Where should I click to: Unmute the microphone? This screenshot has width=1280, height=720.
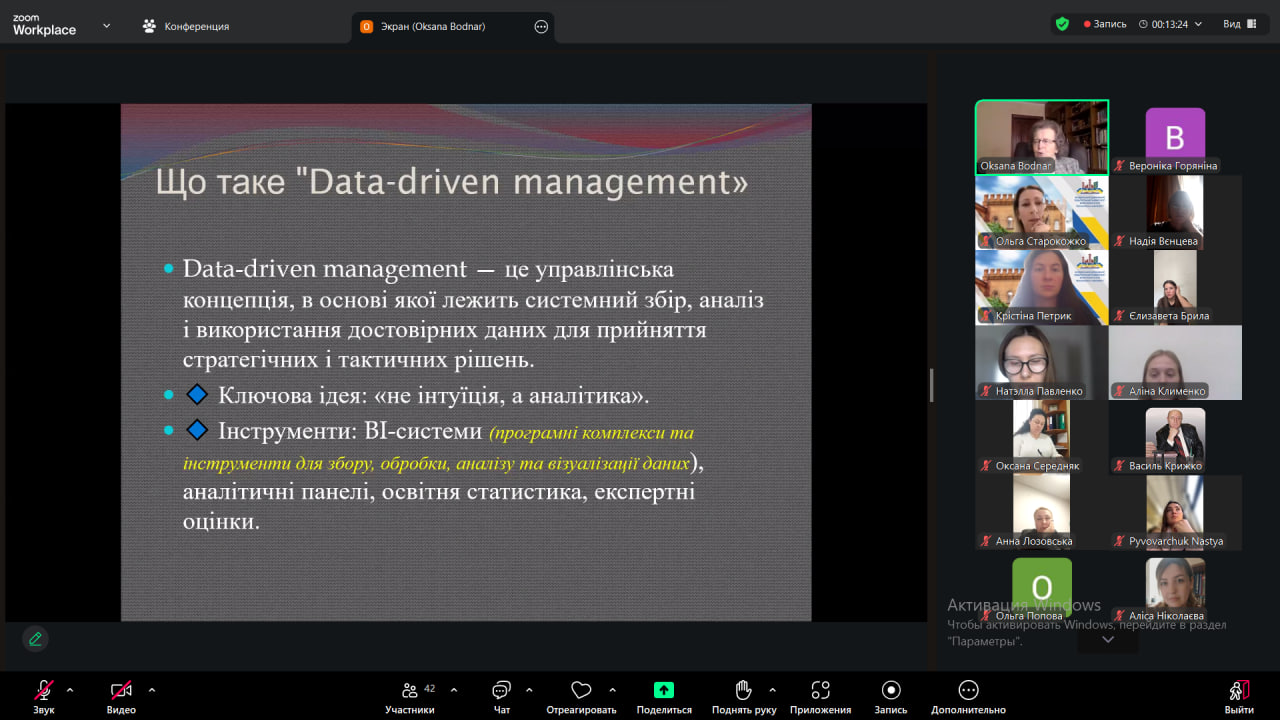(x=44, y=690)
